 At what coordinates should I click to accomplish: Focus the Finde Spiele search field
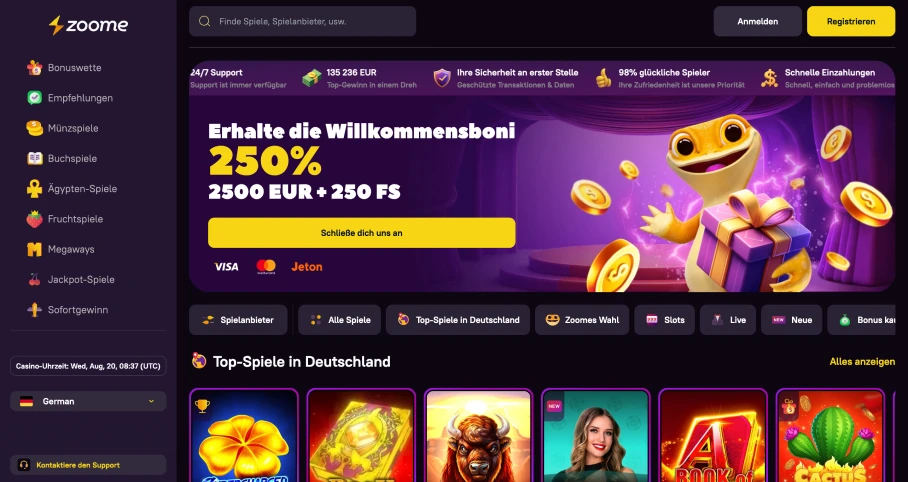[302, 21]
